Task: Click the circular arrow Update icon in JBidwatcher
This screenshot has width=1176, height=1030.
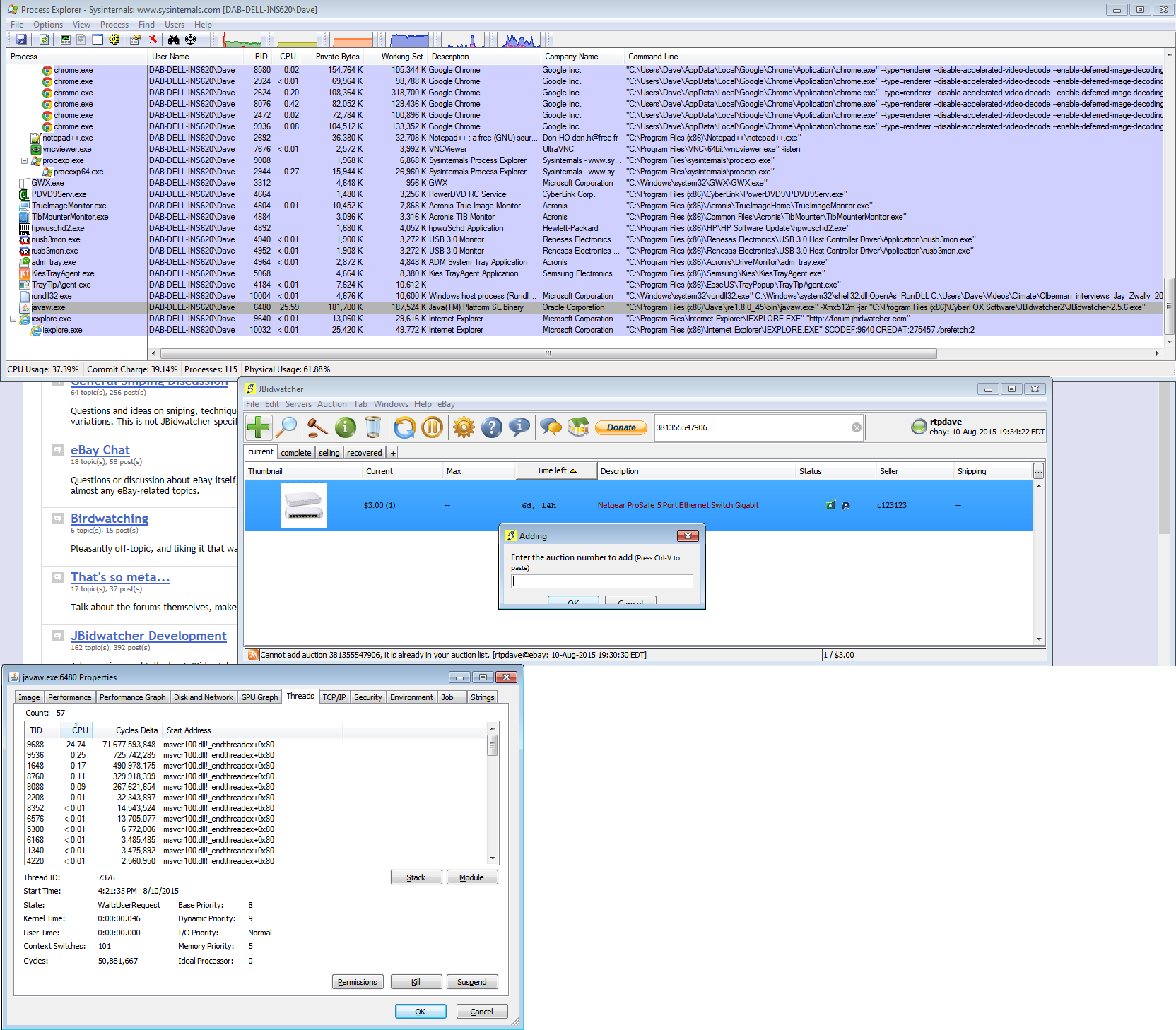Action: click(x=405, y=427)
